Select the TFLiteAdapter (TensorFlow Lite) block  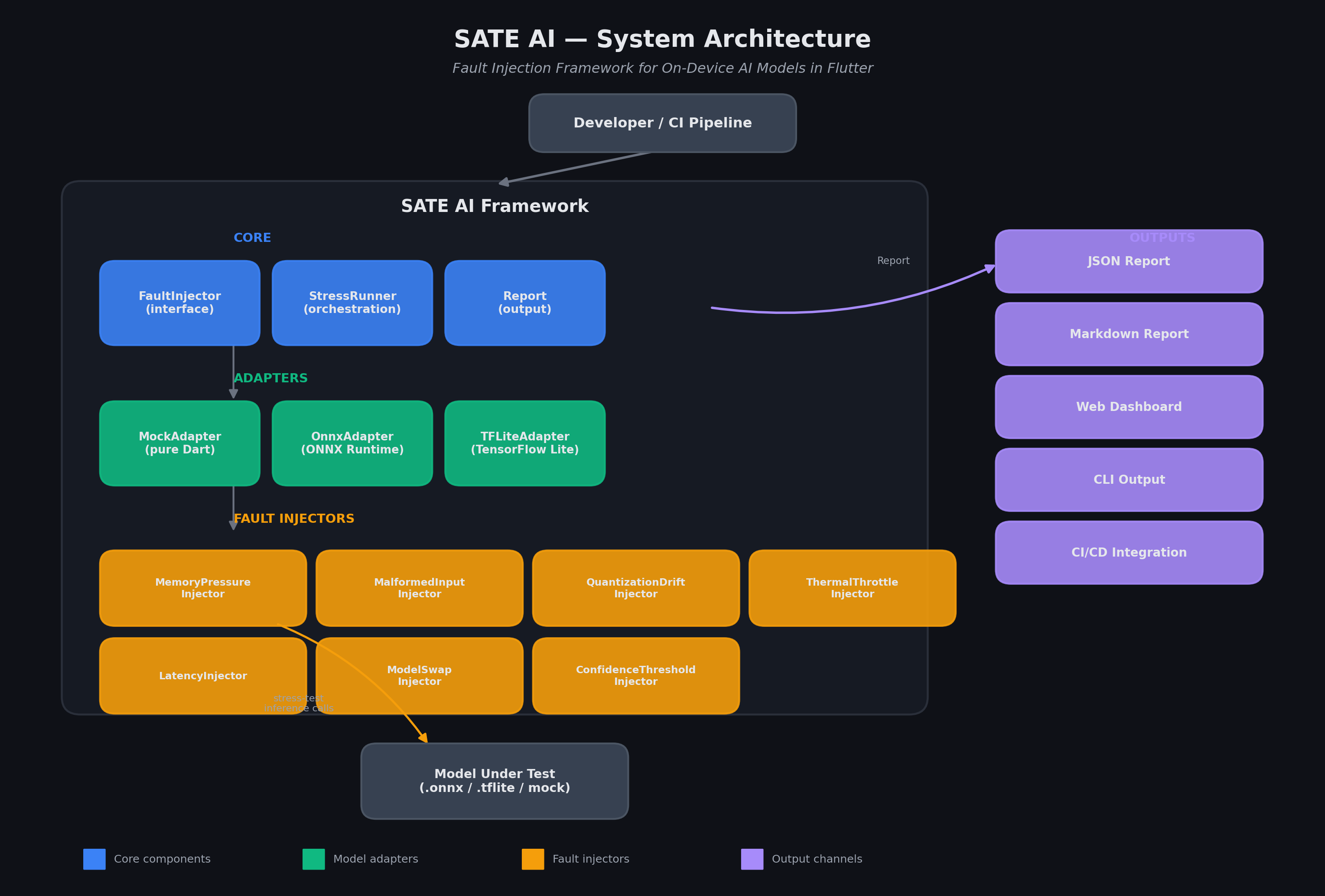525,443
